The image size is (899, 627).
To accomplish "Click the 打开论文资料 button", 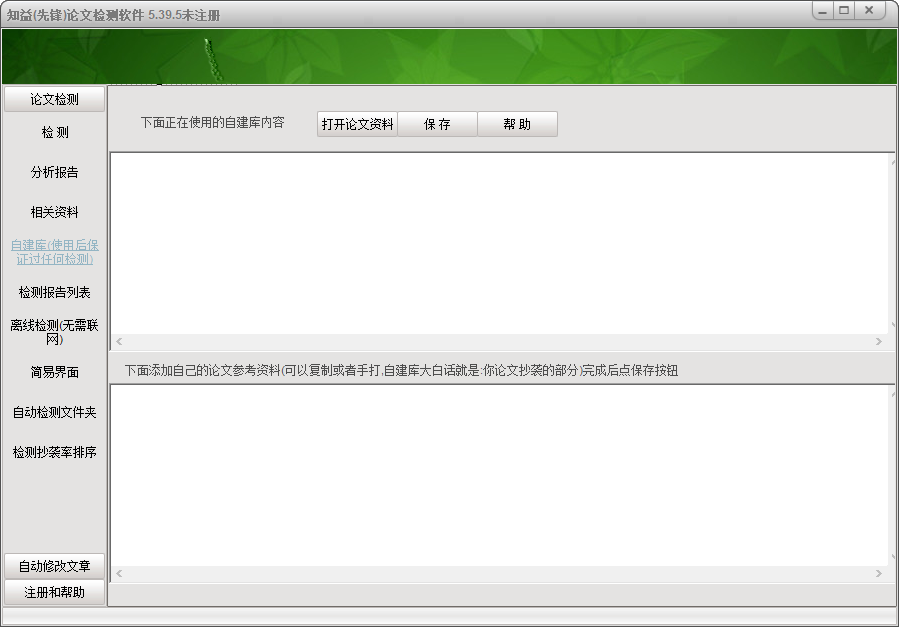I will (357, 124).
